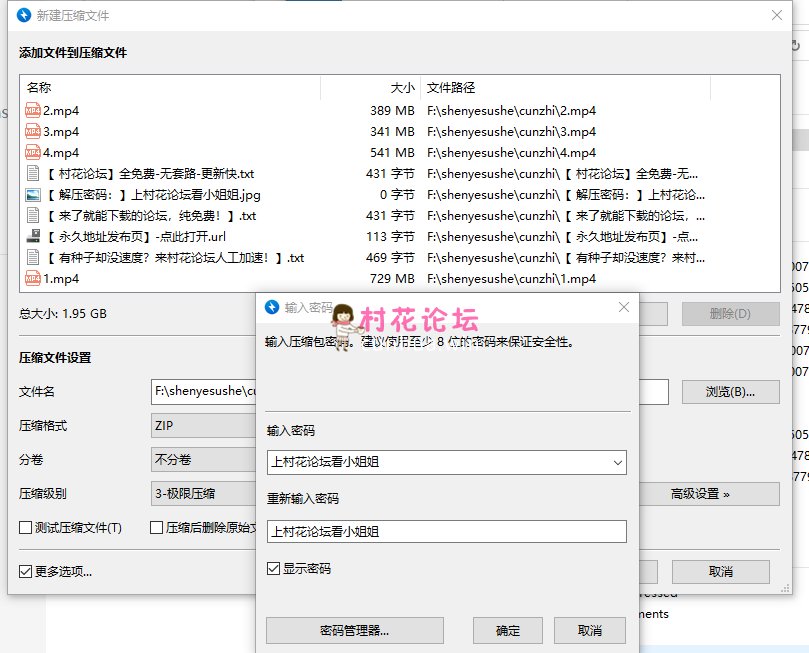Uncheck the 更多选项 checkbox
The height and width of the screenshot is (653, 809).
click(x=26, y=572)
